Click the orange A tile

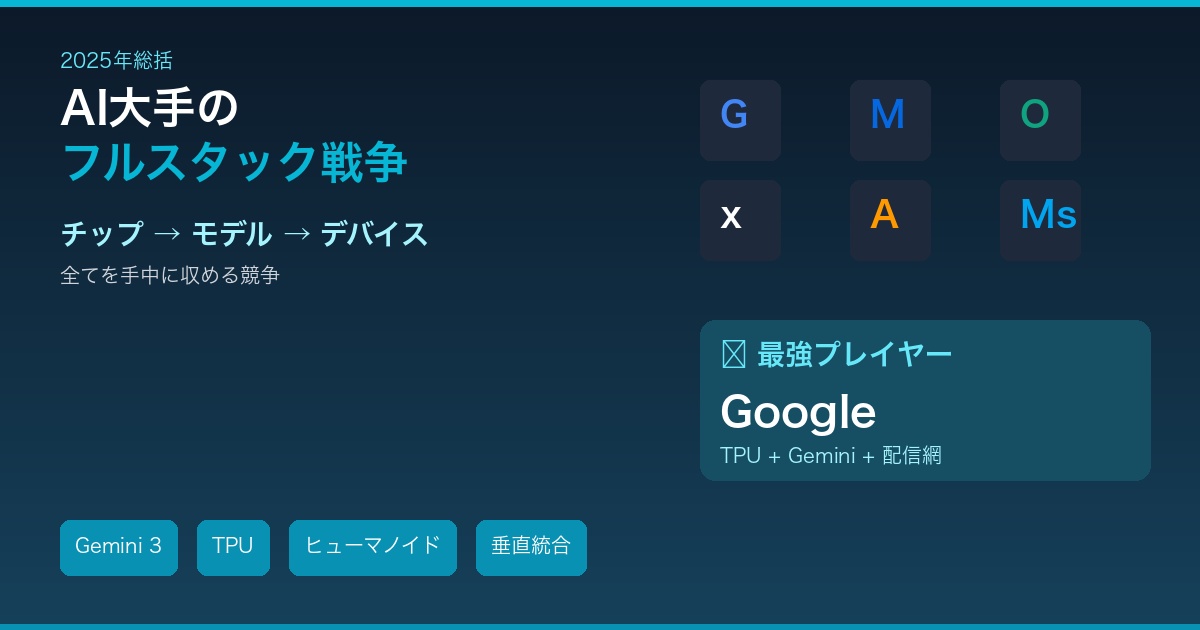click(890, 220)
